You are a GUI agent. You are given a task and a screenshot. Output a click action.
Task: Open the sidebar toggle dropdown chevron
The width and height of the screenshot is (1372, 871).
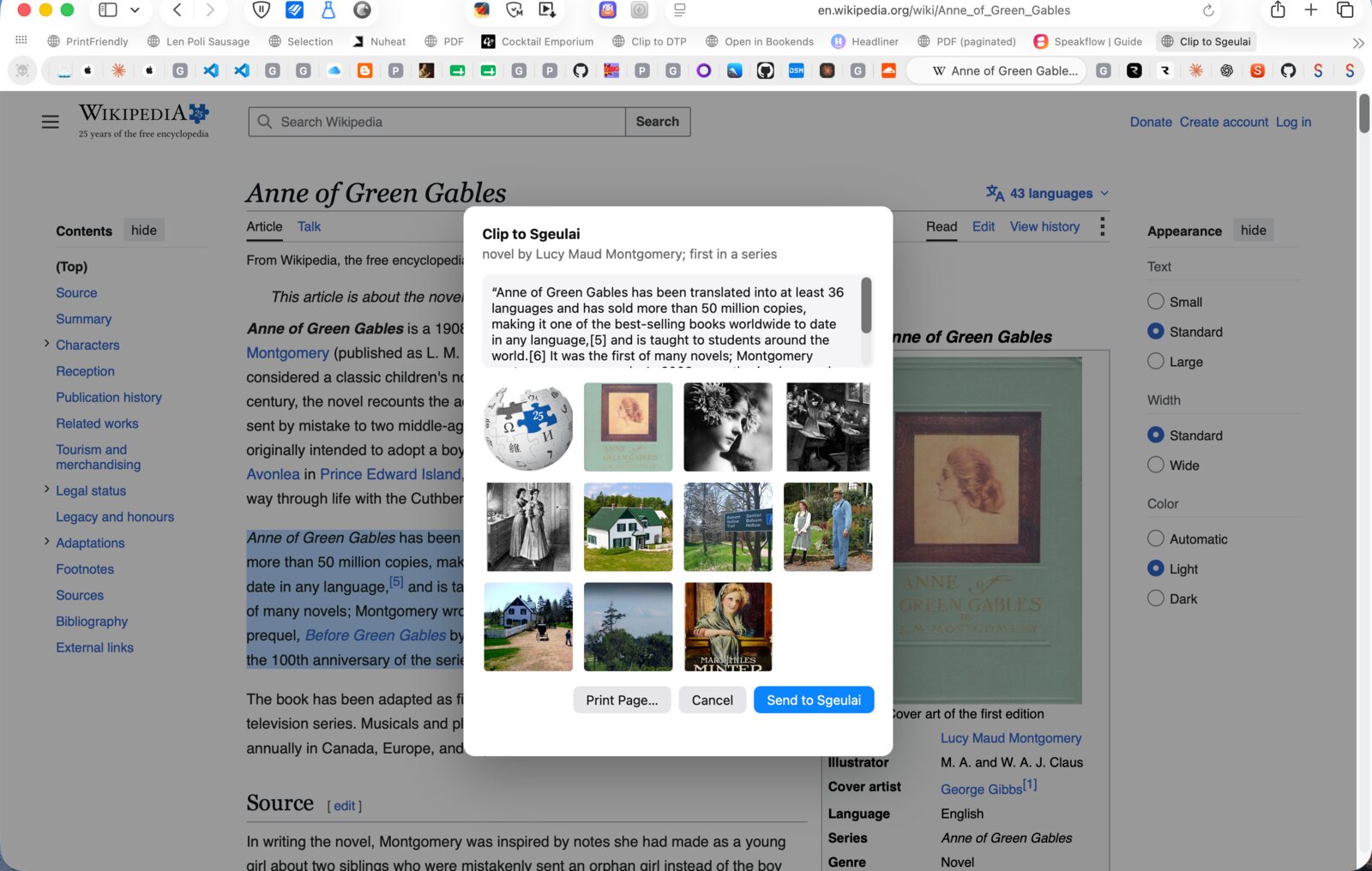135,10
